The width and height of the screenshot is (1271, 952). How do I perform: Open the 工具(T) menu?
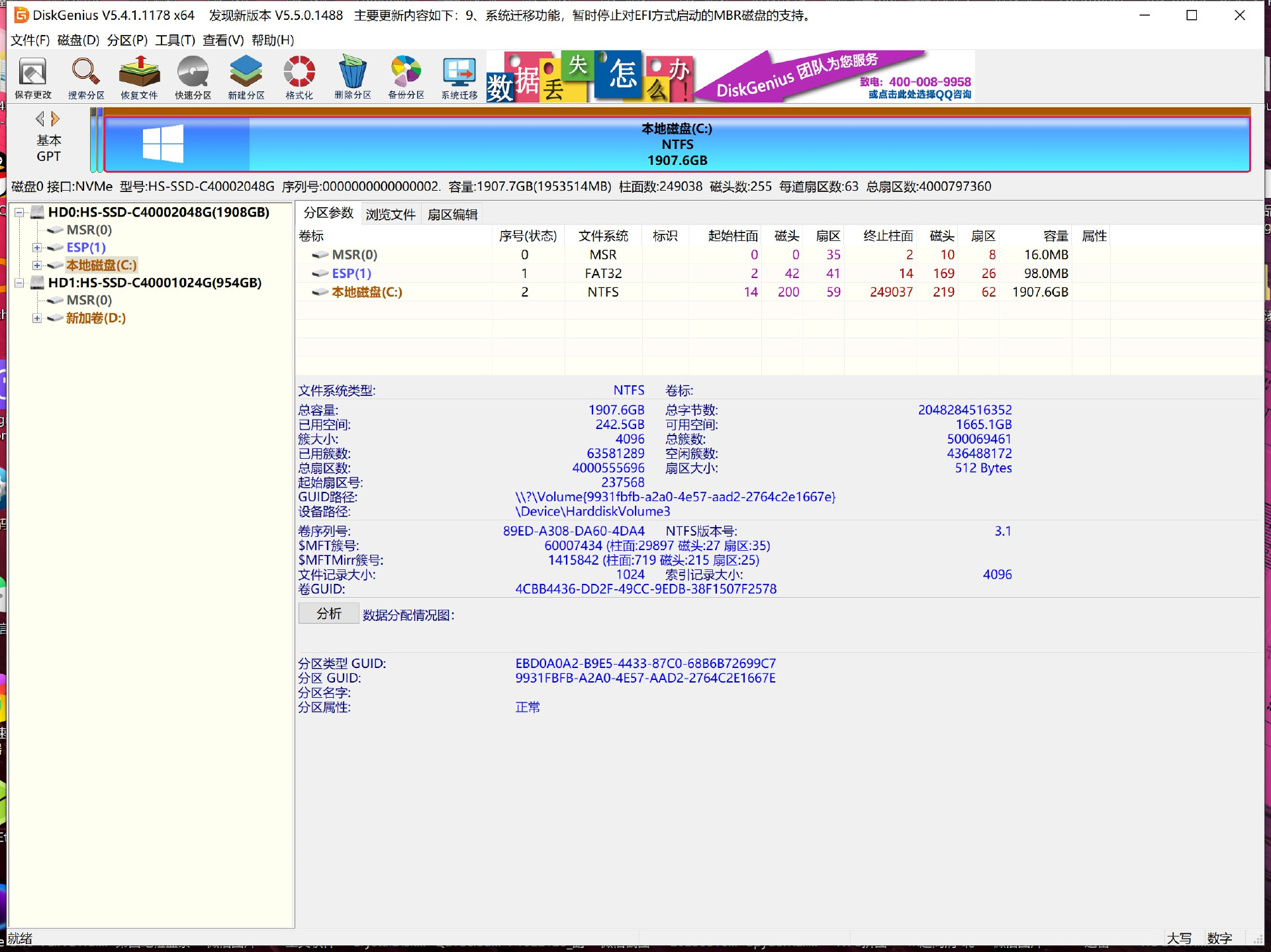(x=175, y=40)
